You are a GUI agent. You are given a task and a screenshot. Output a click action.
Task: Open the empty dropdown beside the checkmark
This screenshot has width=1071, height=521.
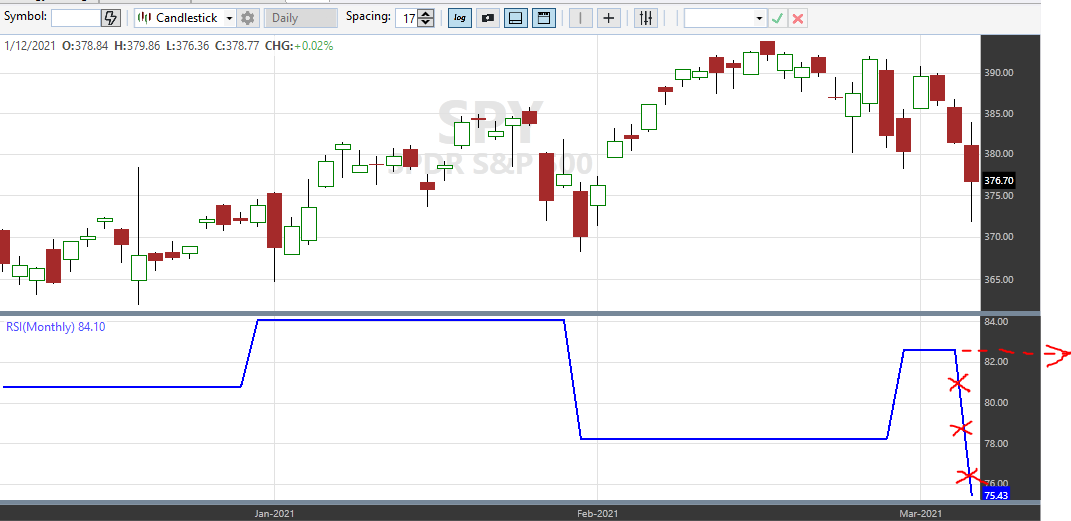tap(725, 18)
